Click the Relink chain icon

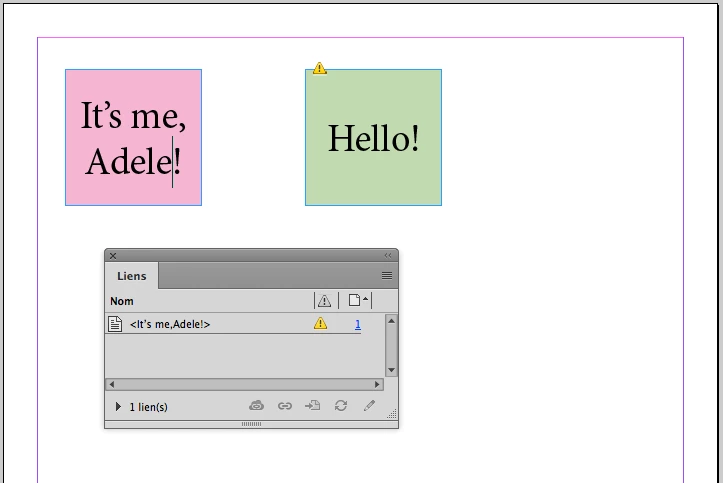[285, 406]
